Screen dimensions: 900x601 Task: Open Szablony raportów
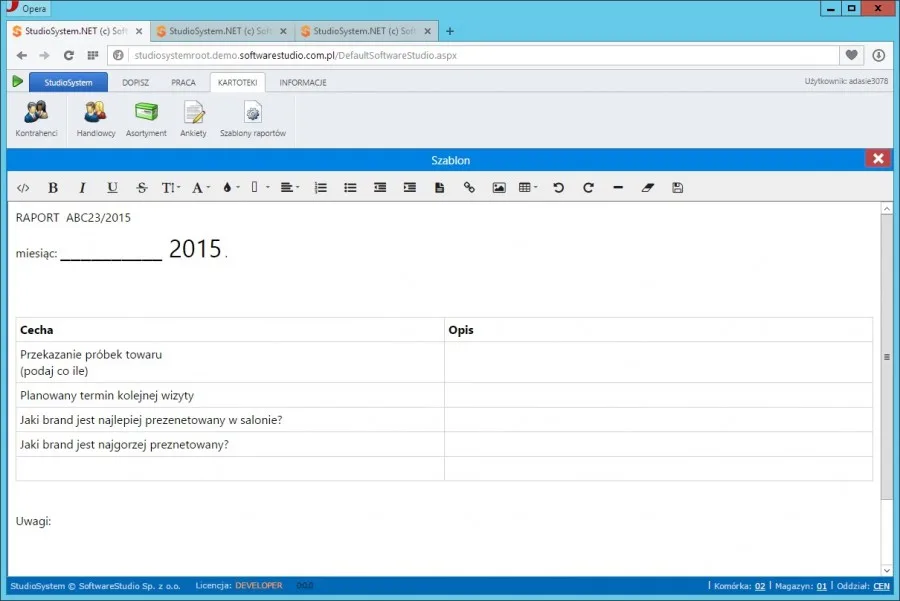pyautogui.click(x=253, y=119)
